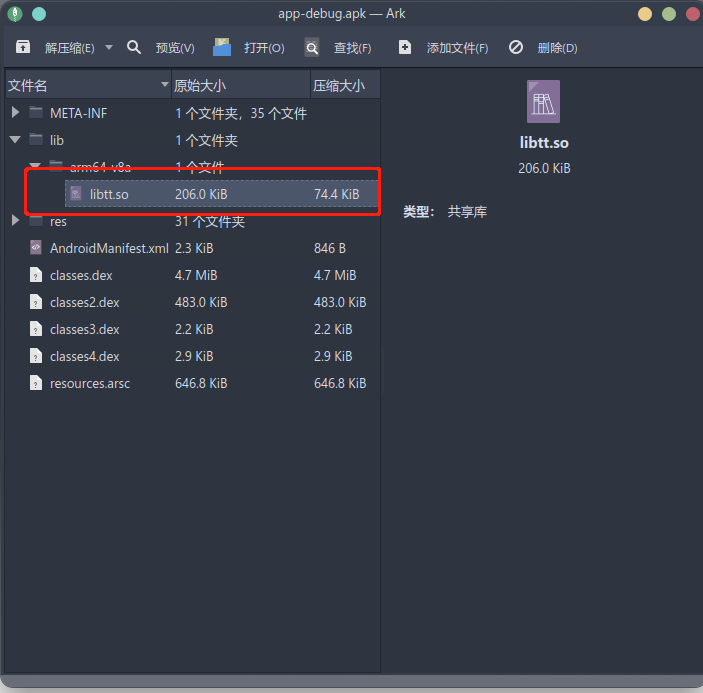Click the 74.4 KiB compressed size cell
The image size is (703, 693).
click(337, 194)
